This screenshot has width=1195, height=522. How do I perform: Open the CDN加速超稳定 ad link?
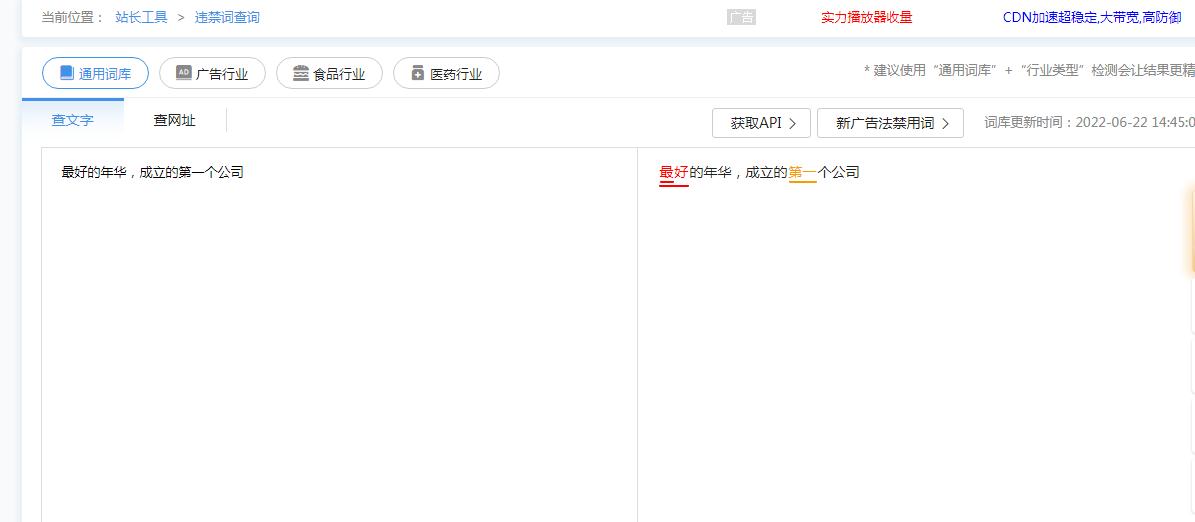tap(1092, 18)
